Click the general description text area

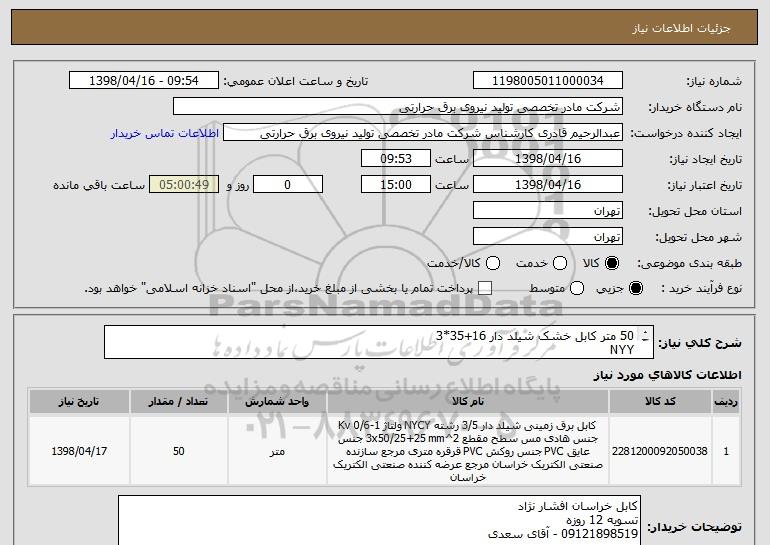click(x=379, y=342)
